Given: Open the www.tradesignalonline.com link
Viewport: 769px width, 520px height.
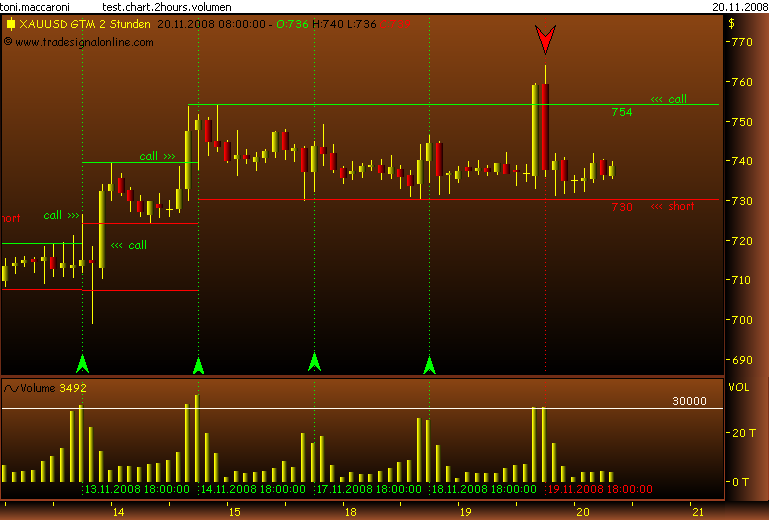Looking at the screenshot, I should [84, 42].
